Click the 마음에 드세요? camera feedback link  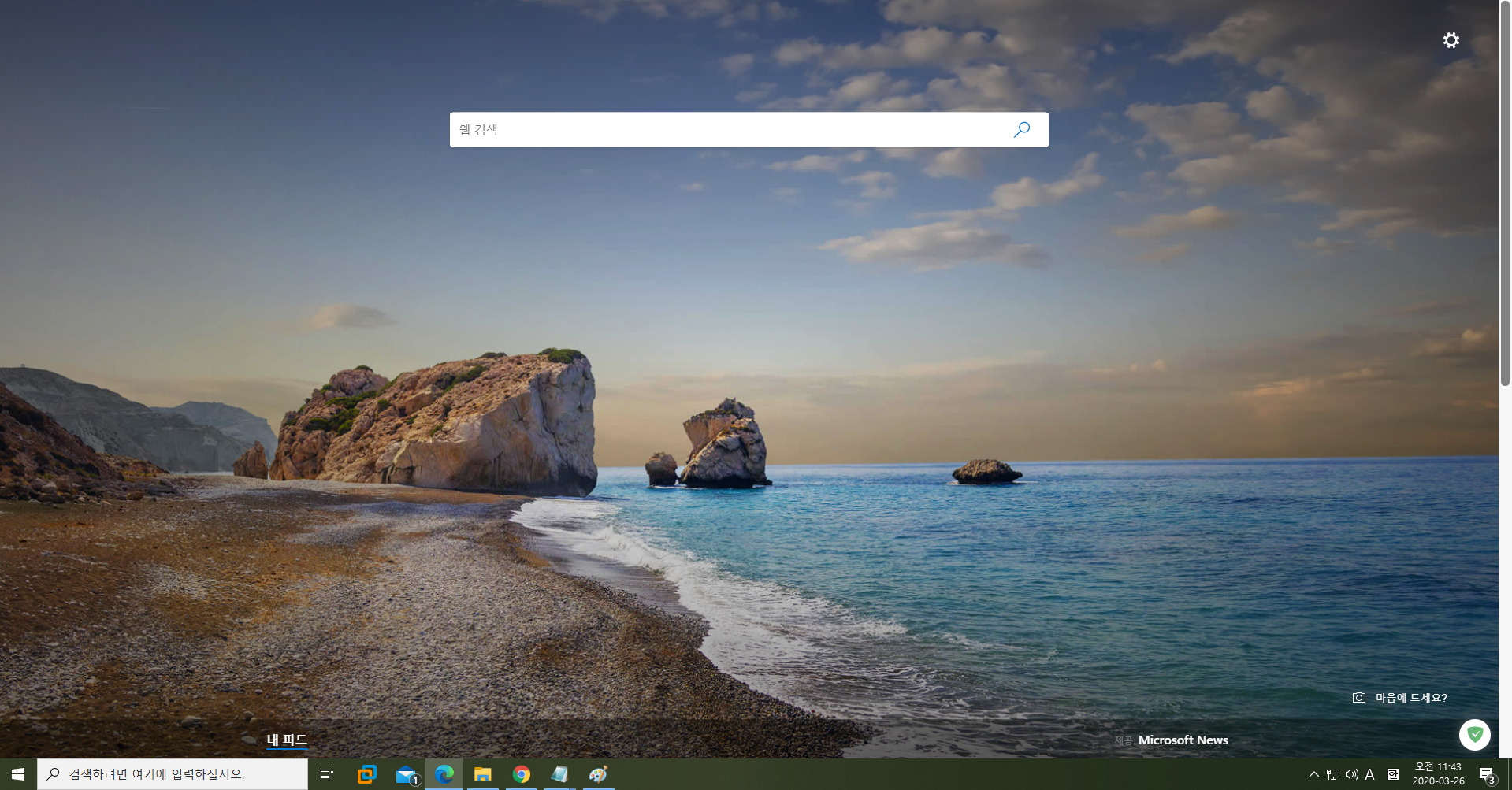(x=1400, y=698)
